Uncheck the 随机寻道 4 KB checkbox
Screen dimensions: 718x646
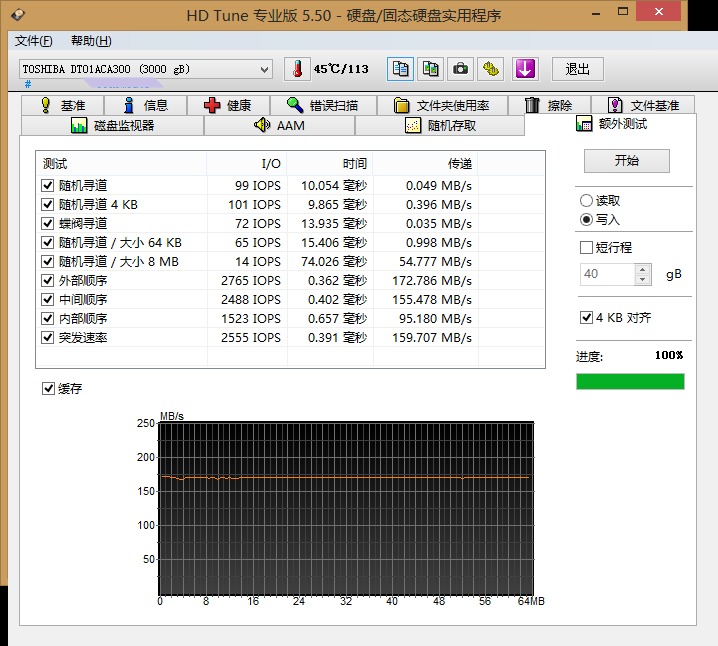coord(48,205)
